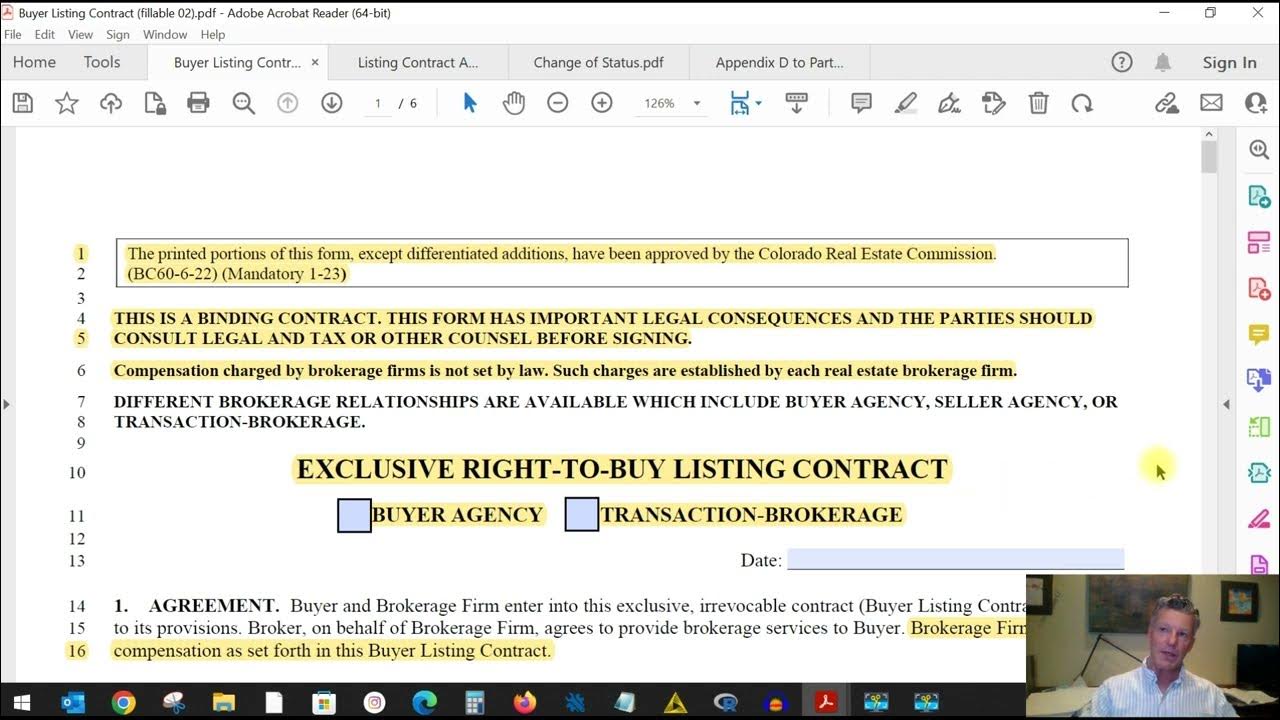The width and height of the screenshot is (1280, 720).
Task: Send file by email
Action: (x=1211, y=103)
